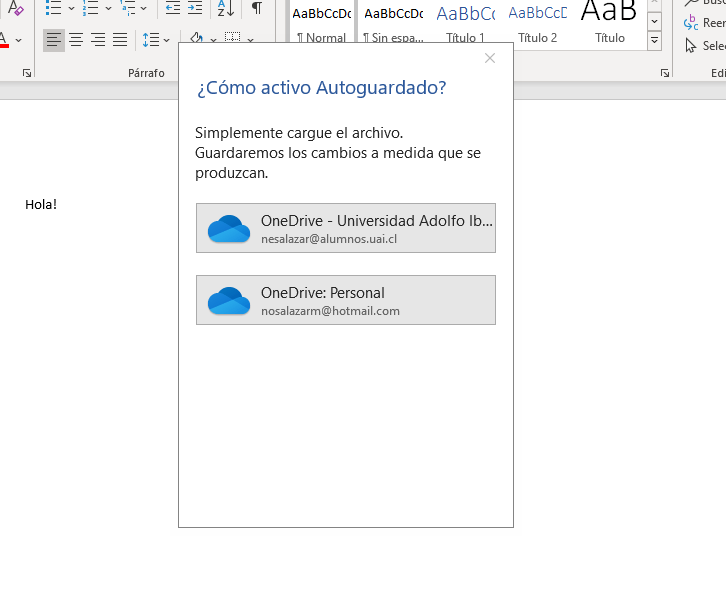Click the sort A-Z icon
The height and width of the screenshot is (590, 726).
[x=226, y=9]
